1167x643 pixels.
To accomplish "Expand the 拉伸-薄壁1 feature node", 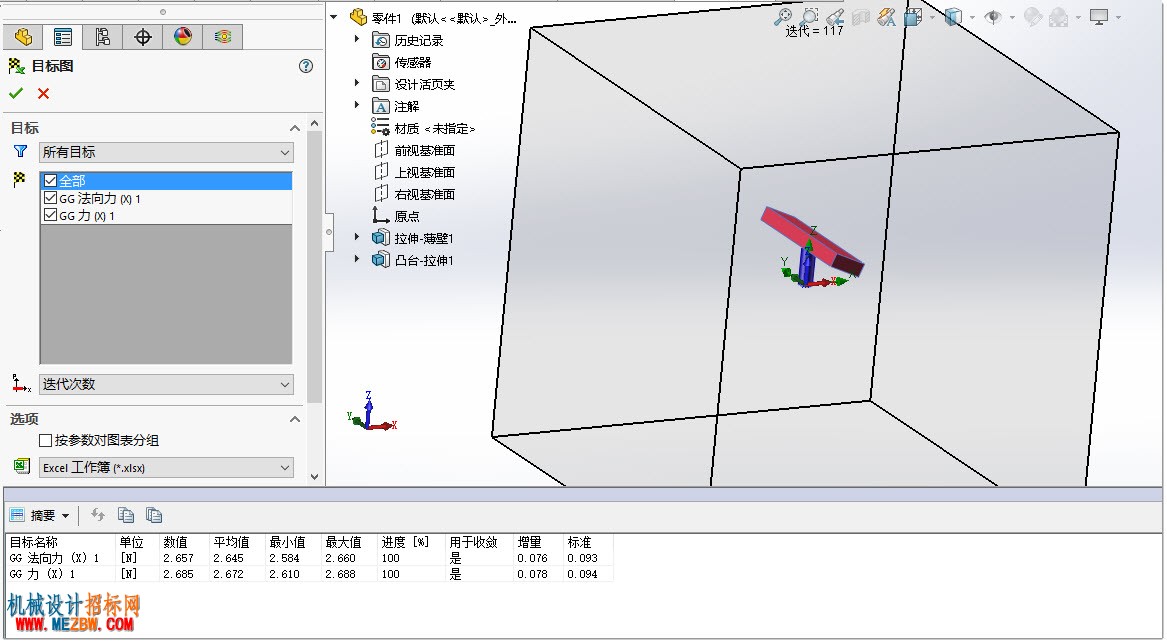I will 357,237.
